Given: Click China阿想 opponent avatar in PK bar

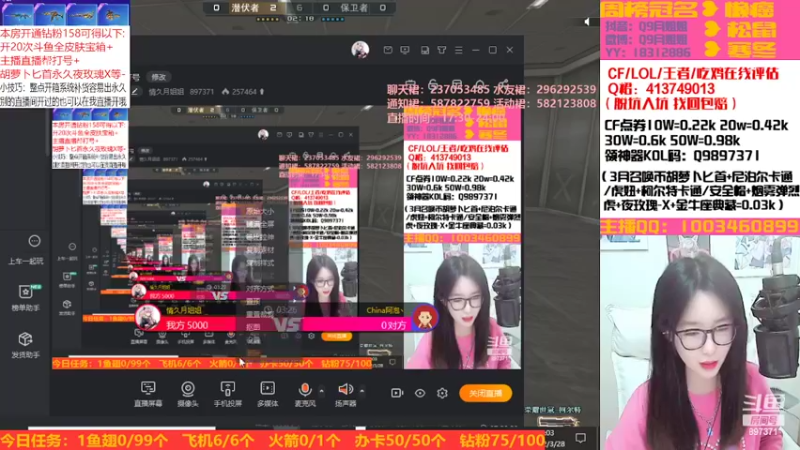Looking at the screenshot, I should point(424,317).
